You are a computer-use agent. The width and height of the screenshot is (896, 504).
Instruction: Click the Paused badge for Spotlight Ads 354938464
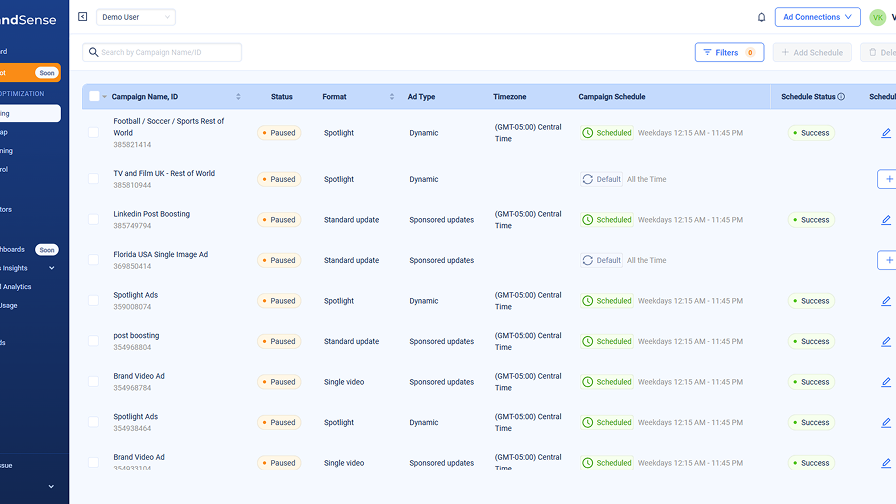point(279,422)
